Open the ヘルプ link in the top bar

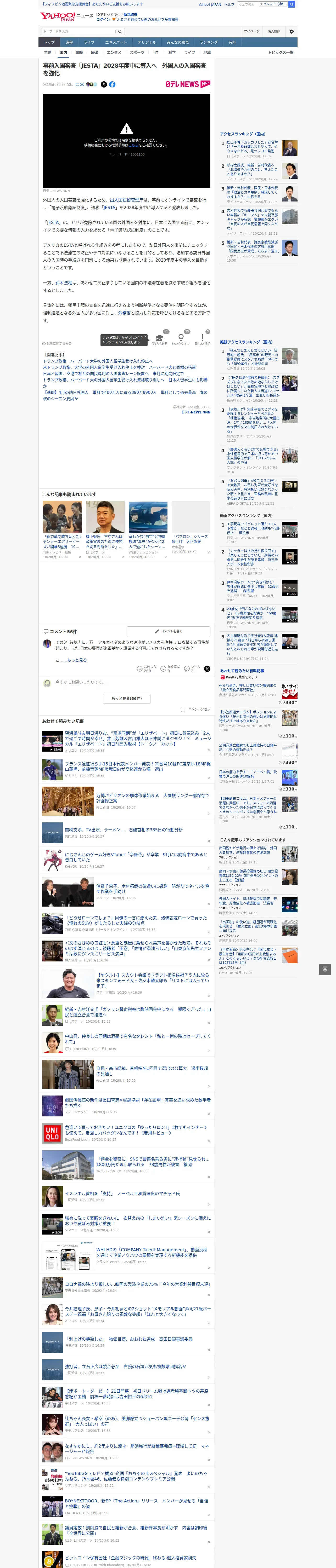[229, 4]
